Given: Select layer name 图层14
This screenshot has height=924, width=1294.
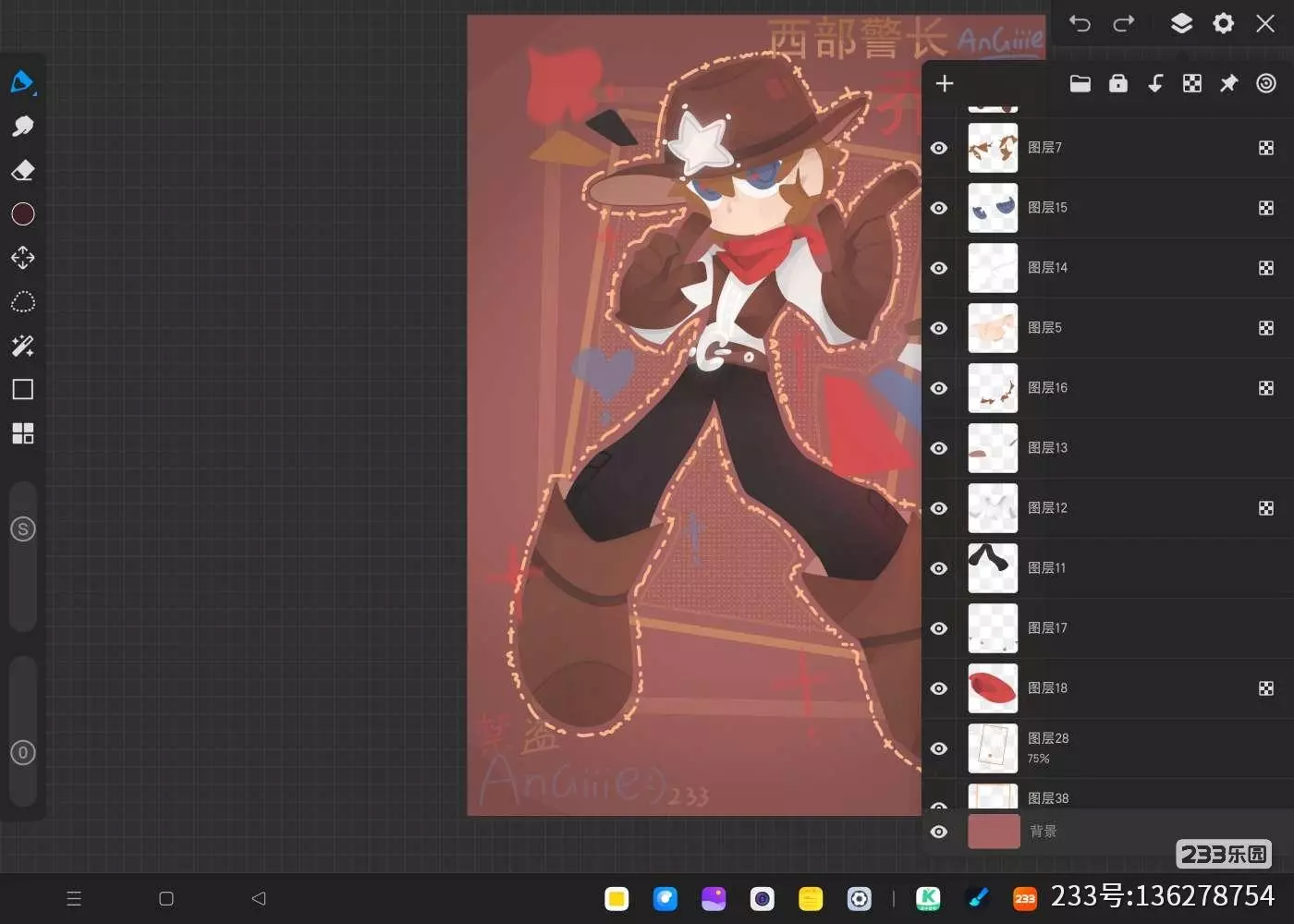Looking at the screenshot, I should coord(1047,268).
